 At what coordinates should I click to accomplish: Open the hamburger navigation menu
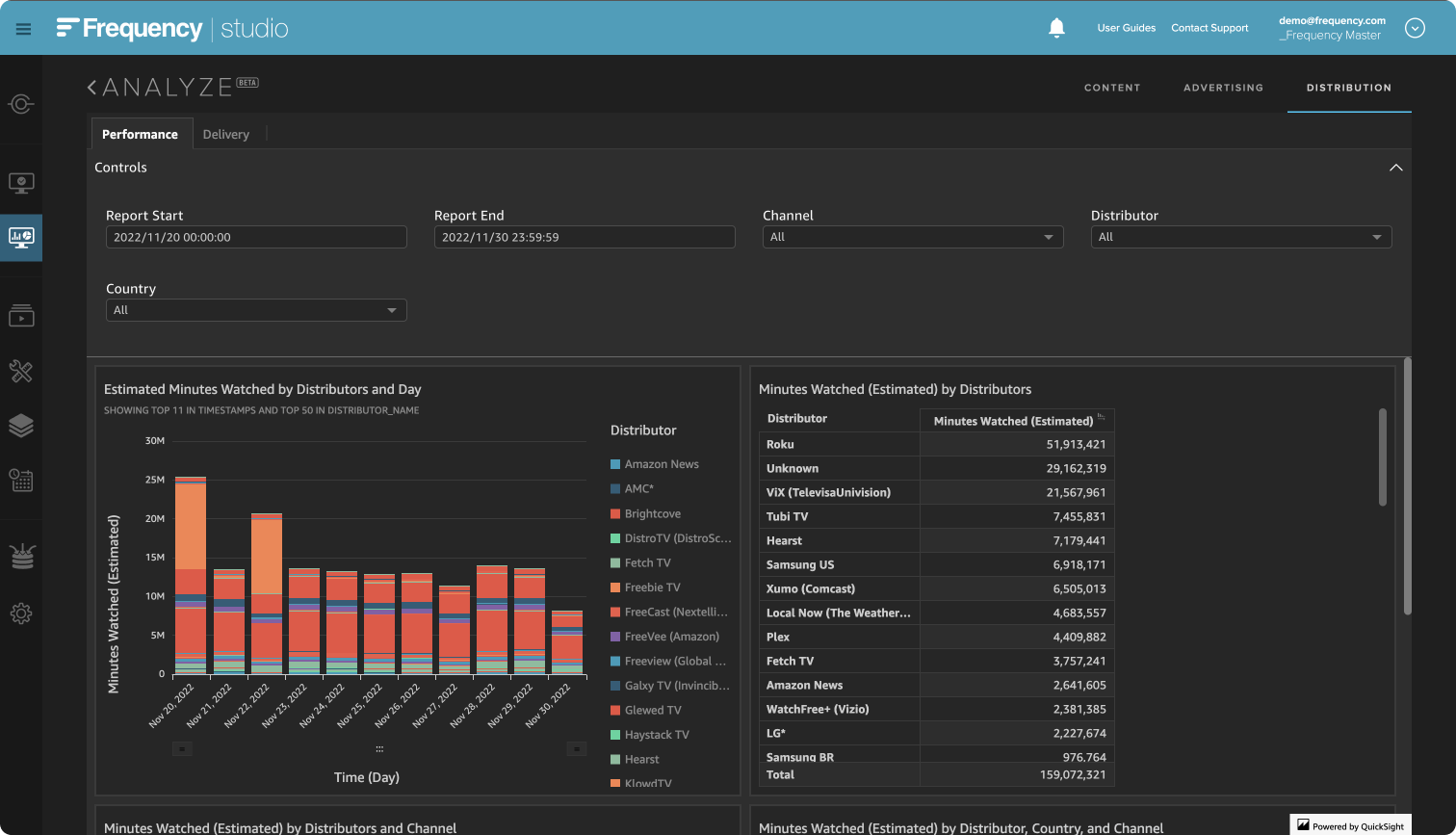[x=24, y=29]
